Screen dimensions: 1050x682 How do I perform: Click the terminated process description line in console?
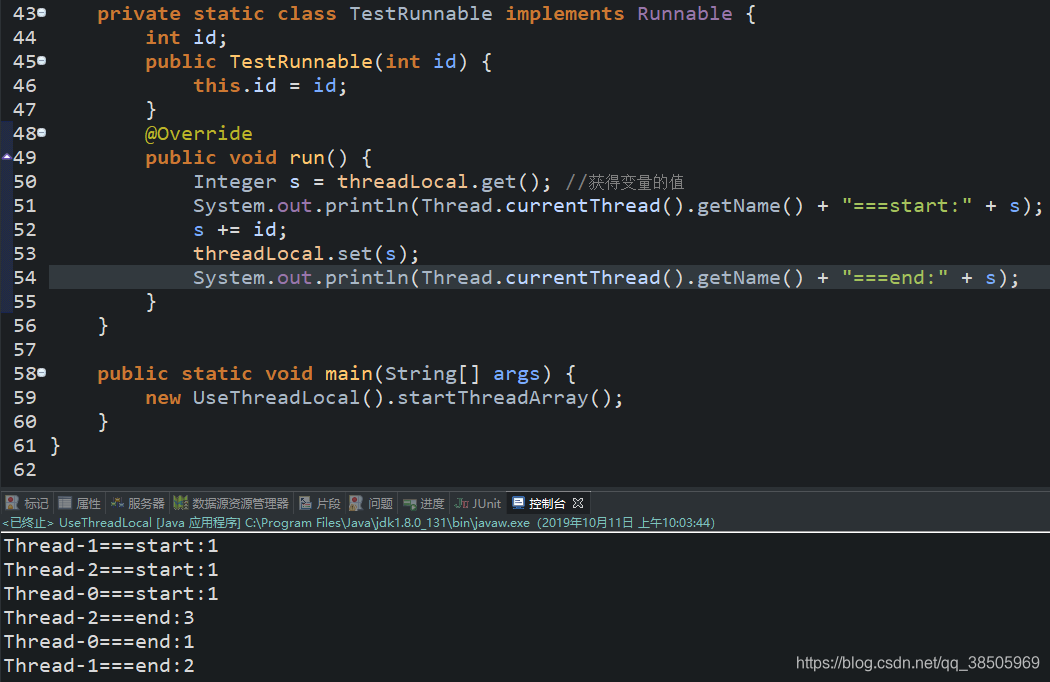coord(359,523)
